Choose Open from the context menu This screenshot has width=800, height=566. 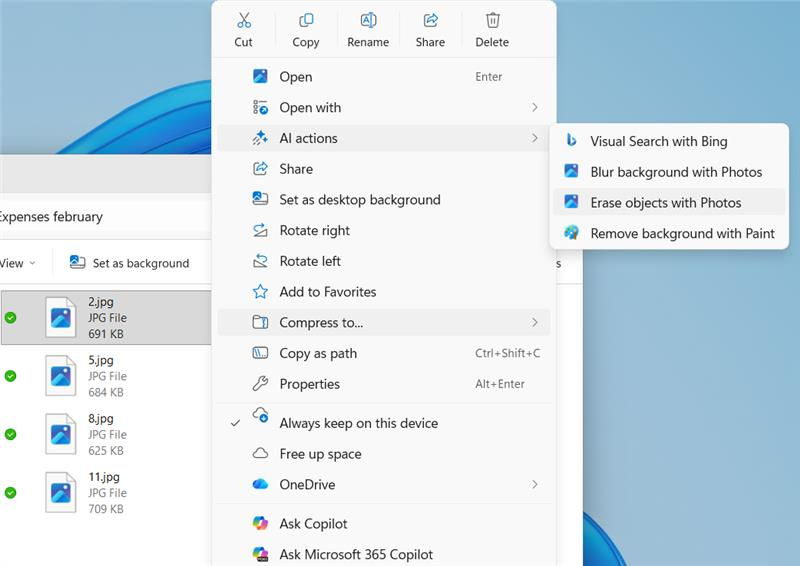click(x=384, y=77)
